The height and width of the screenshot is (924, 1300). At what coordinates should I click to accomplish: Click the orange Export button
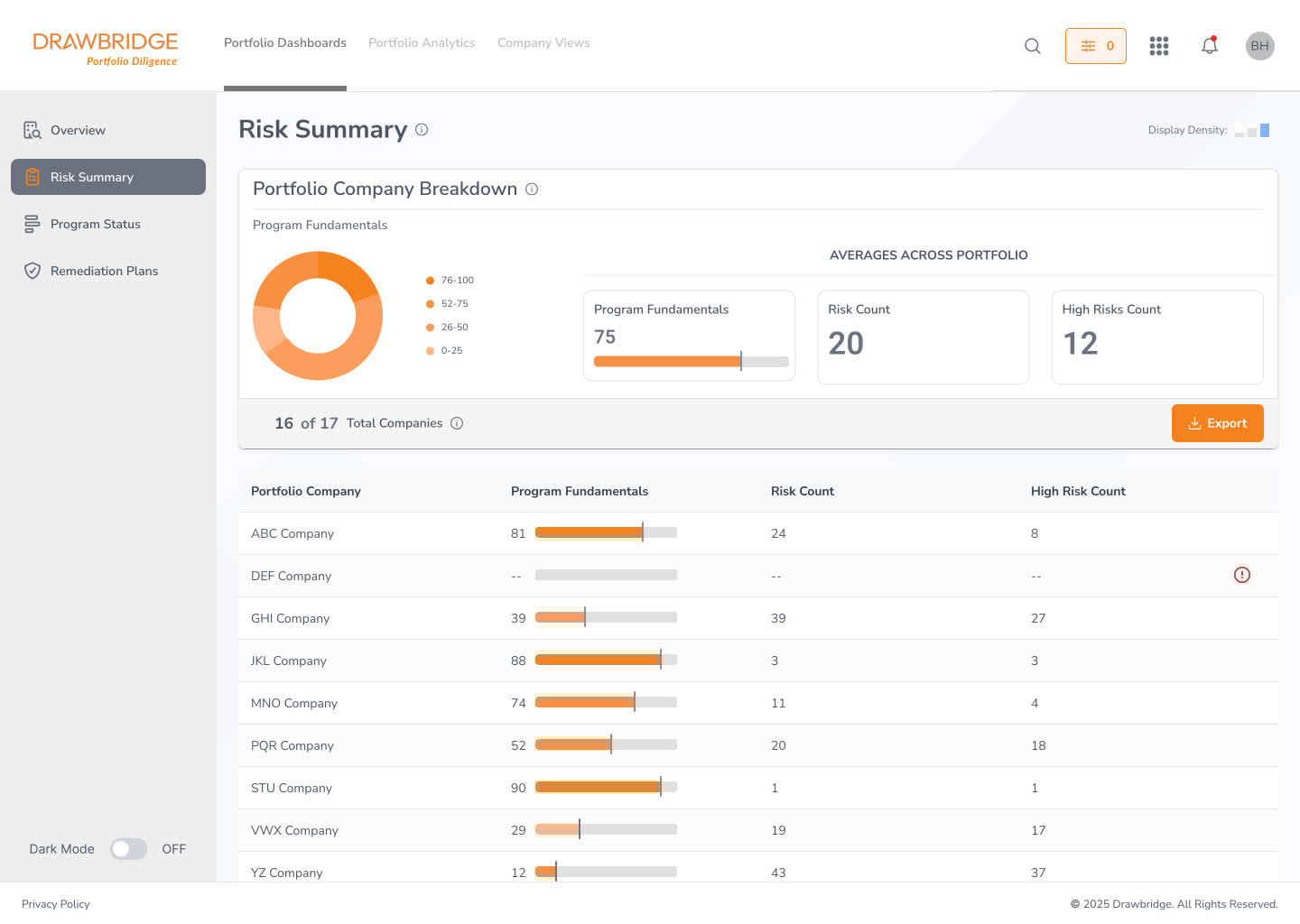pos(1217,423)
